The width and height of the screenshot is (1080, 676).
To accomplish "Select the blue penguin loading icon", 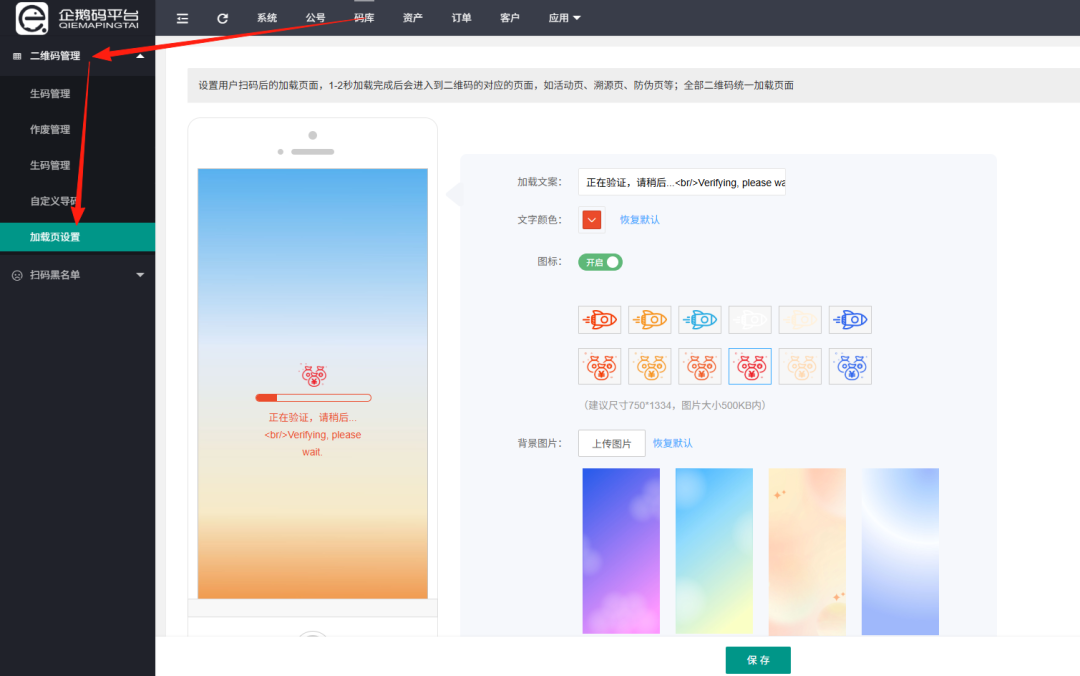I will tap(849, 366).
